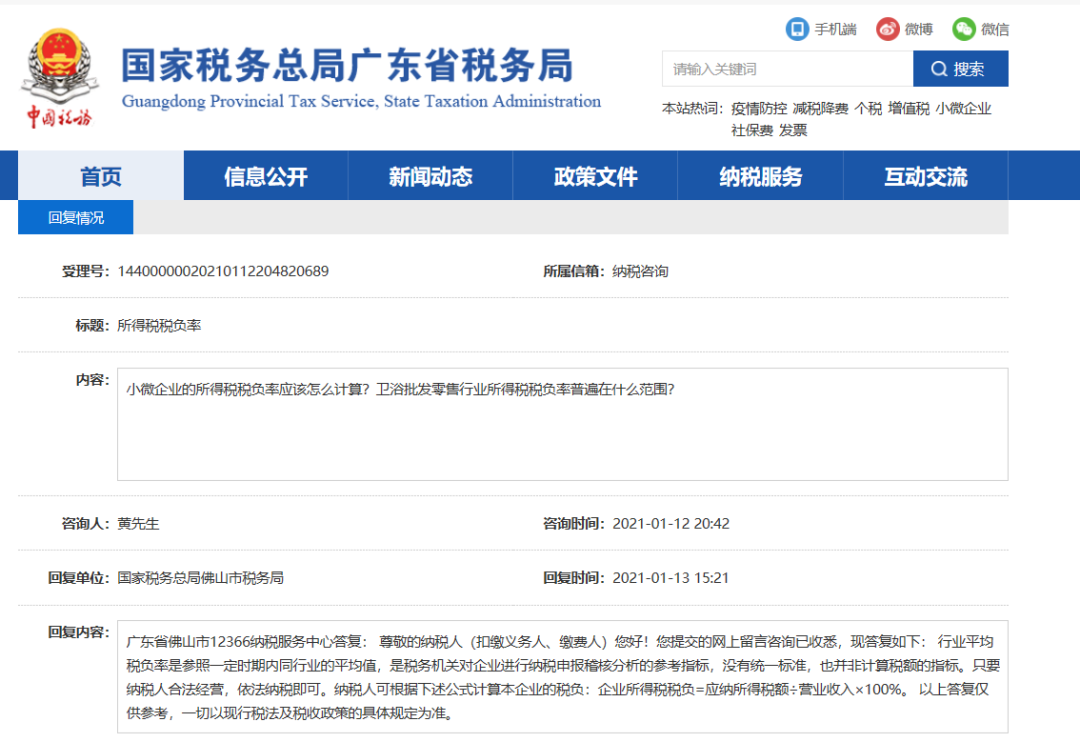1080x742 pixels.
Task: Open the 增值税 keyword link
Action: pyautogui.click(x=907, y=107)
